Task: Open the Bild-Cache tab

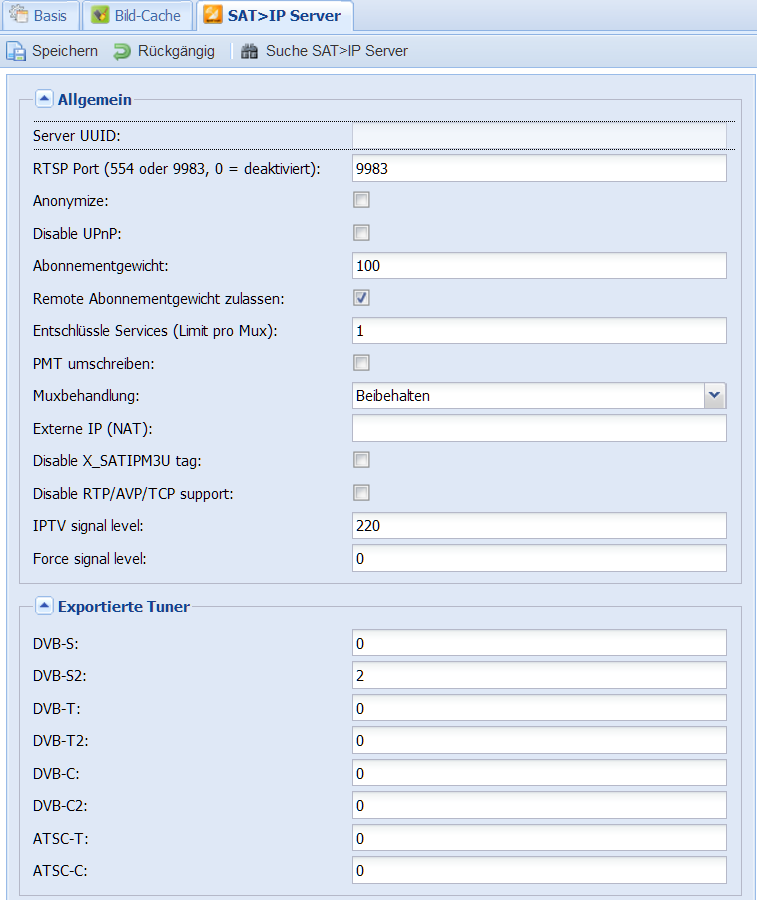Action: [x=137, y=15]
